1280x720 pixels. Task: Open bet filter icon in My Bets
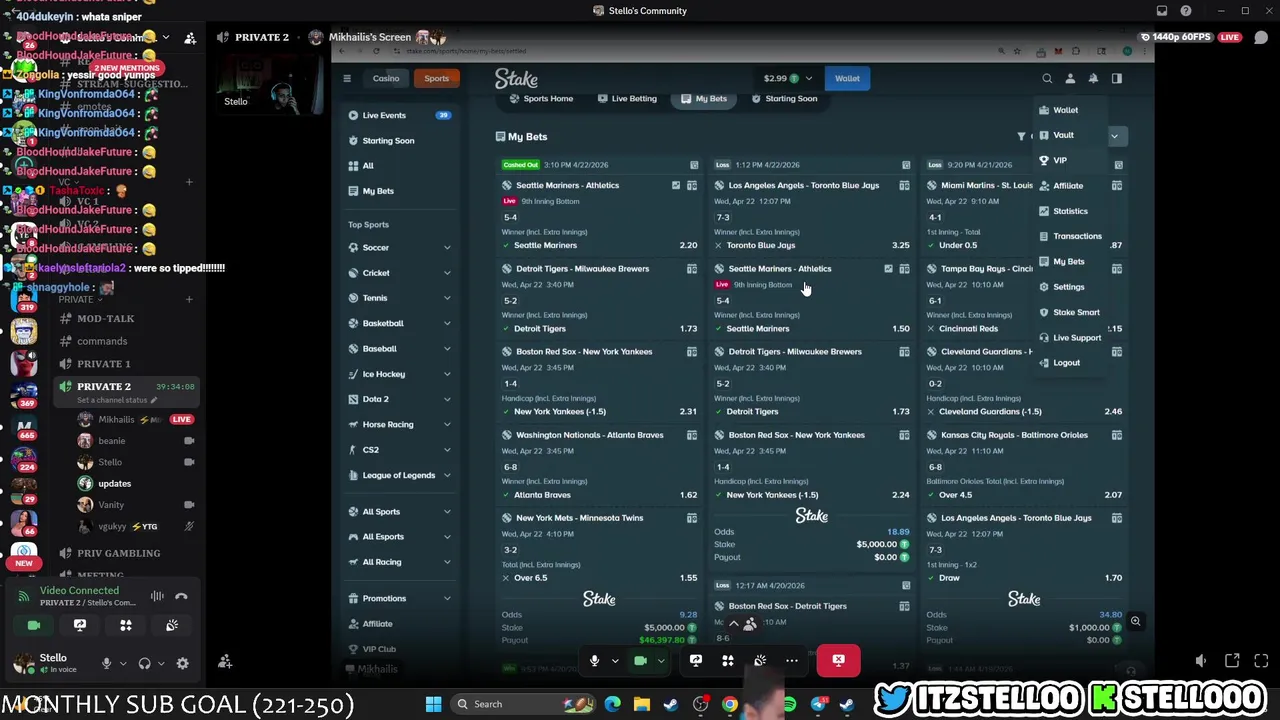[1021, 136]
